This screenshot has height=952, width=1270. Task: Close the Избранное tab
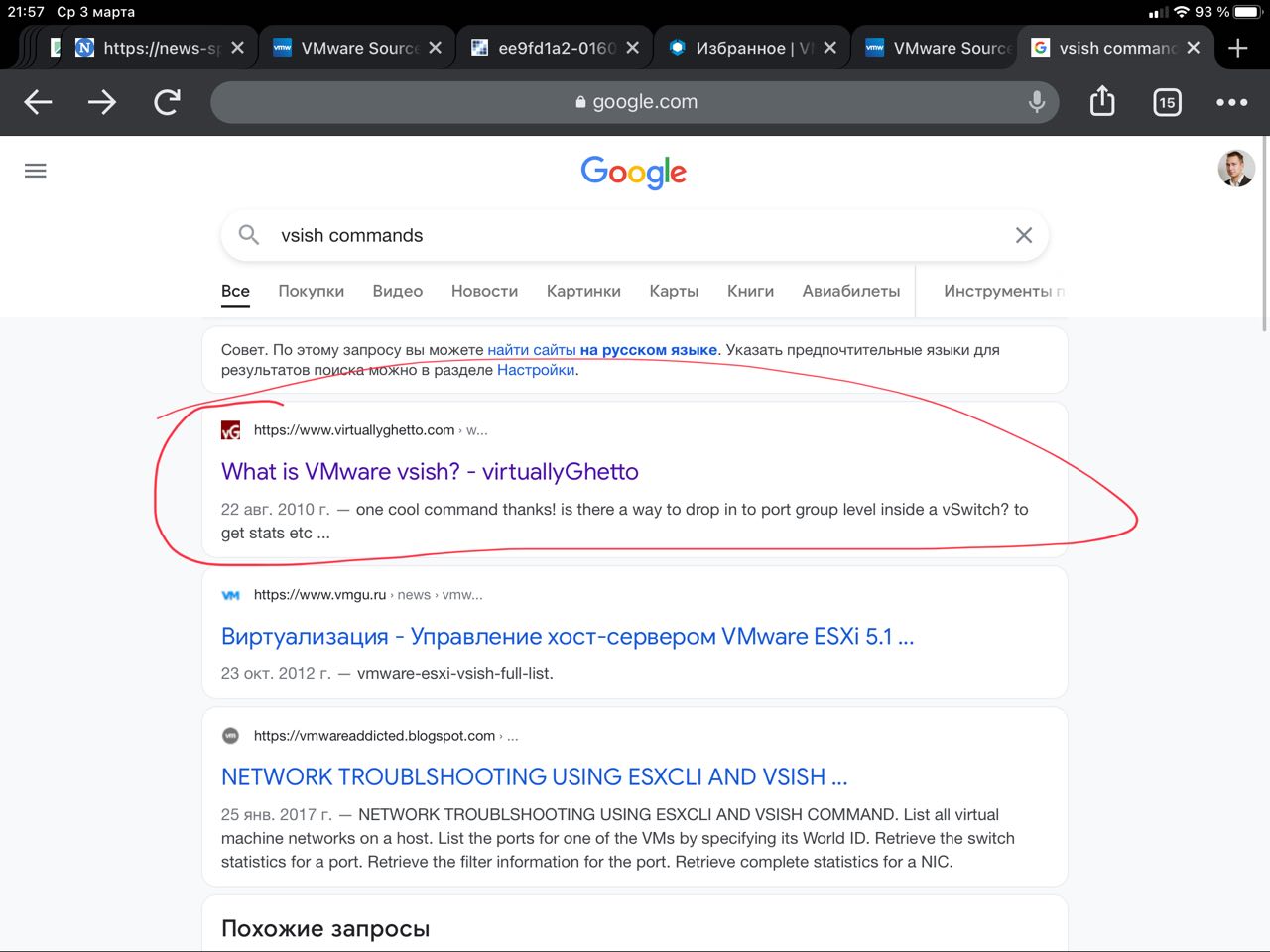click(x=830, y=48)
